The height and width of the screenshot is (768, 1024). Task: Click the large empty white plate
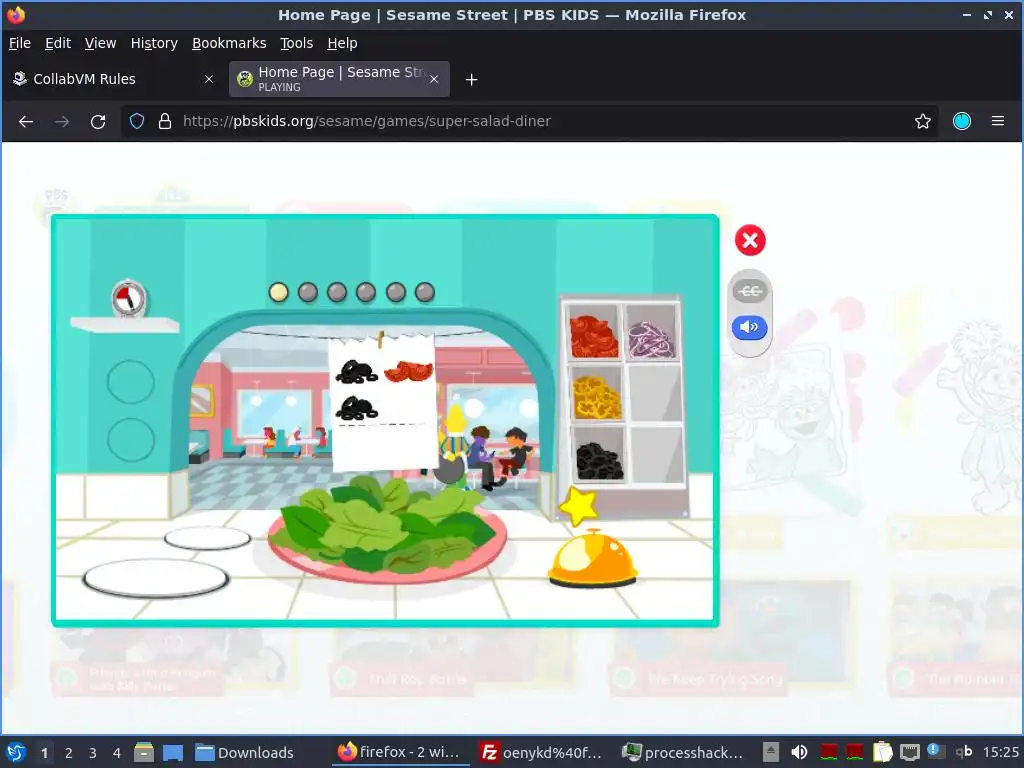pos(155,579)
